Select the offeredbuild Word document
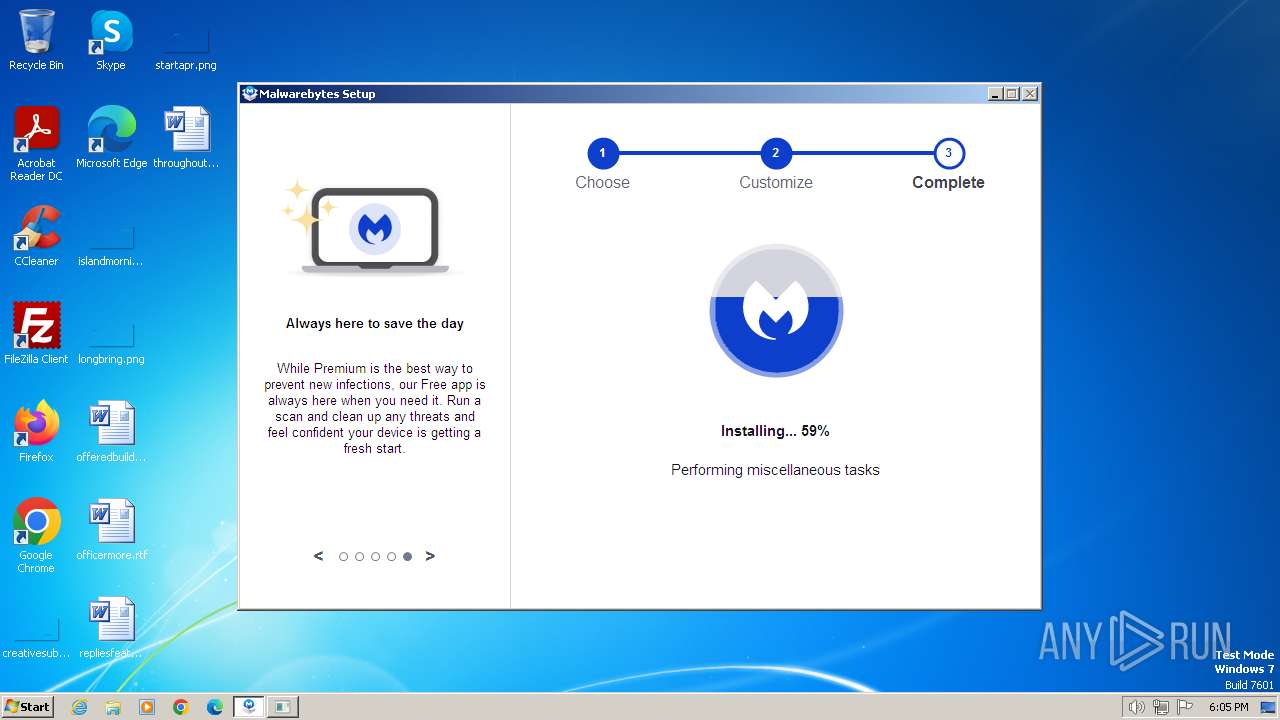Screen dimensions: 1280x720 (x=111, y=432)
